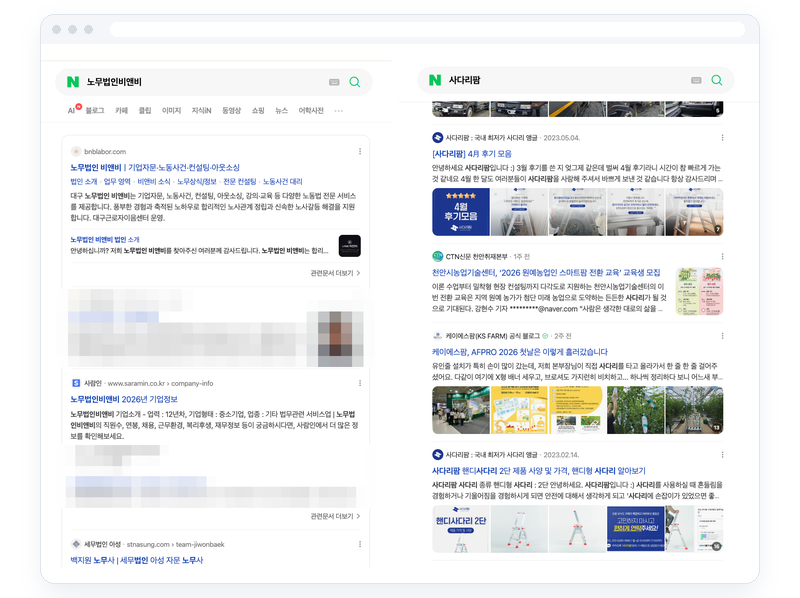Open more options for 사람인 saramin result
Screen dimensions: 800x598
pos(360,383)
